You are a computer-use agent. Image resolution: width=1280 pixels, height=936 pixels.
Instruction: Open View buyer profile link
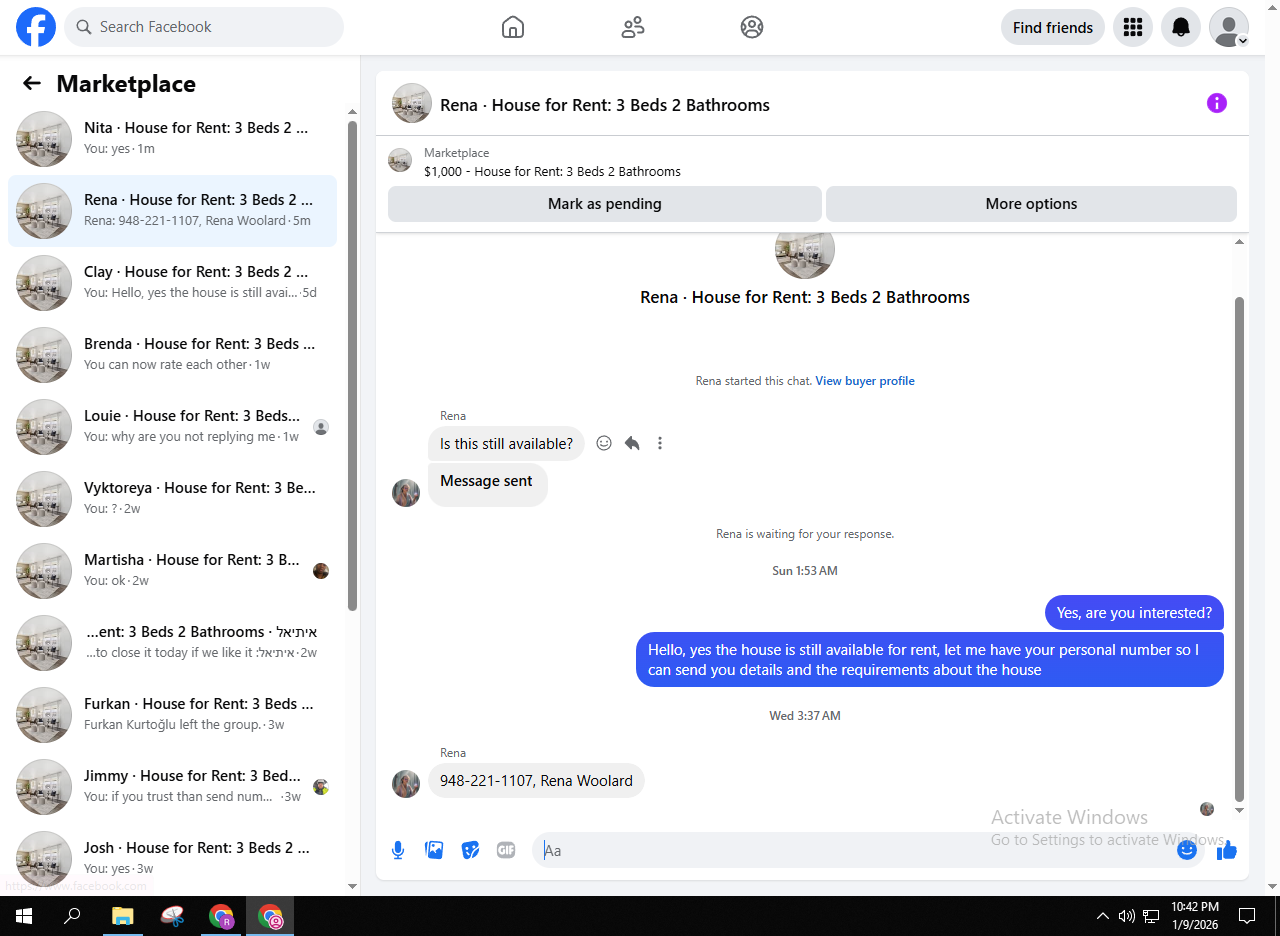pos(865,381)
